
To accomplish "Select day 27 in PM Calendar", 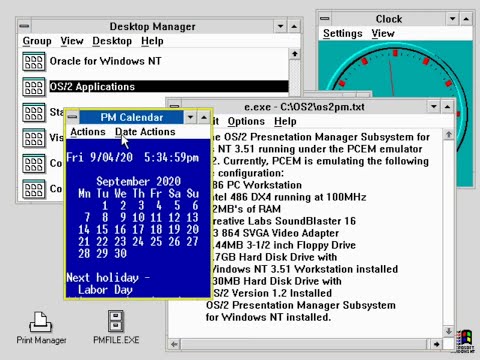I will (192, 241).
